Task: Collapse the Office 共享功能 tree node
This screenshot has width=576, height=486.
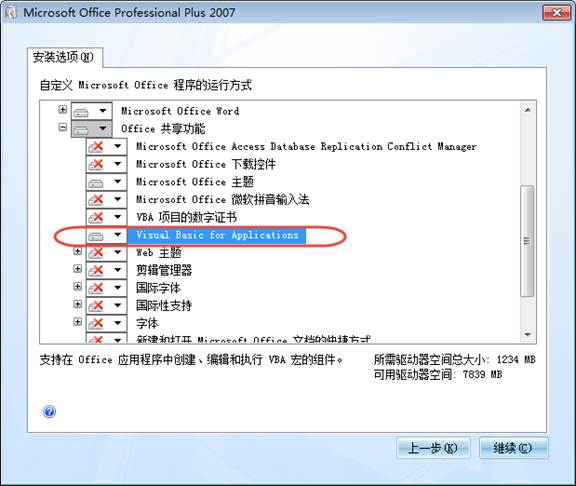Action: 63,127
